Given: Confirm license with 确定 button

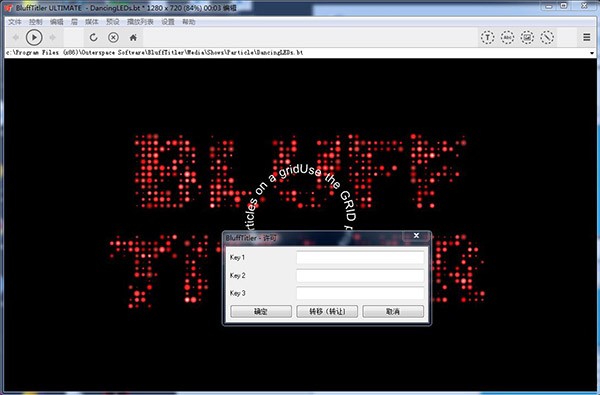Looking at the screenshot, I should (x=261, y=312).
